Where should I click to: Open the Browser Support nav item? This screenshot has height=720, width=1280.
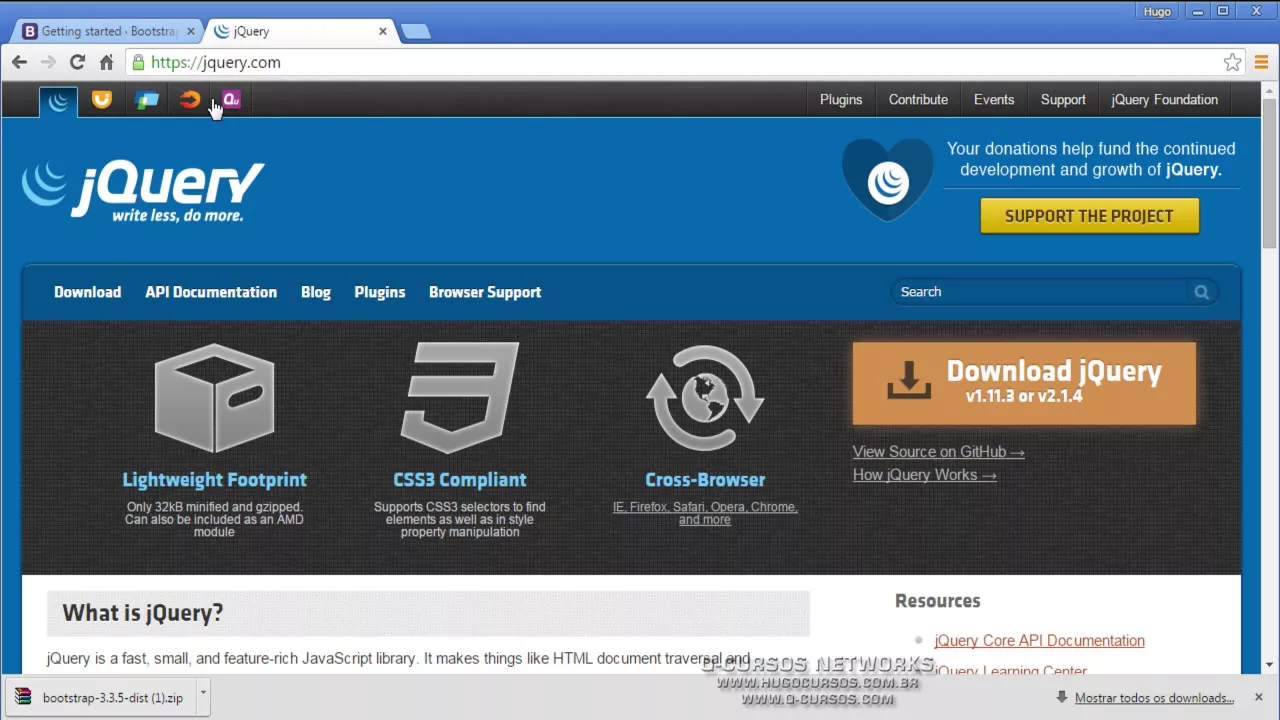point(485,292)
